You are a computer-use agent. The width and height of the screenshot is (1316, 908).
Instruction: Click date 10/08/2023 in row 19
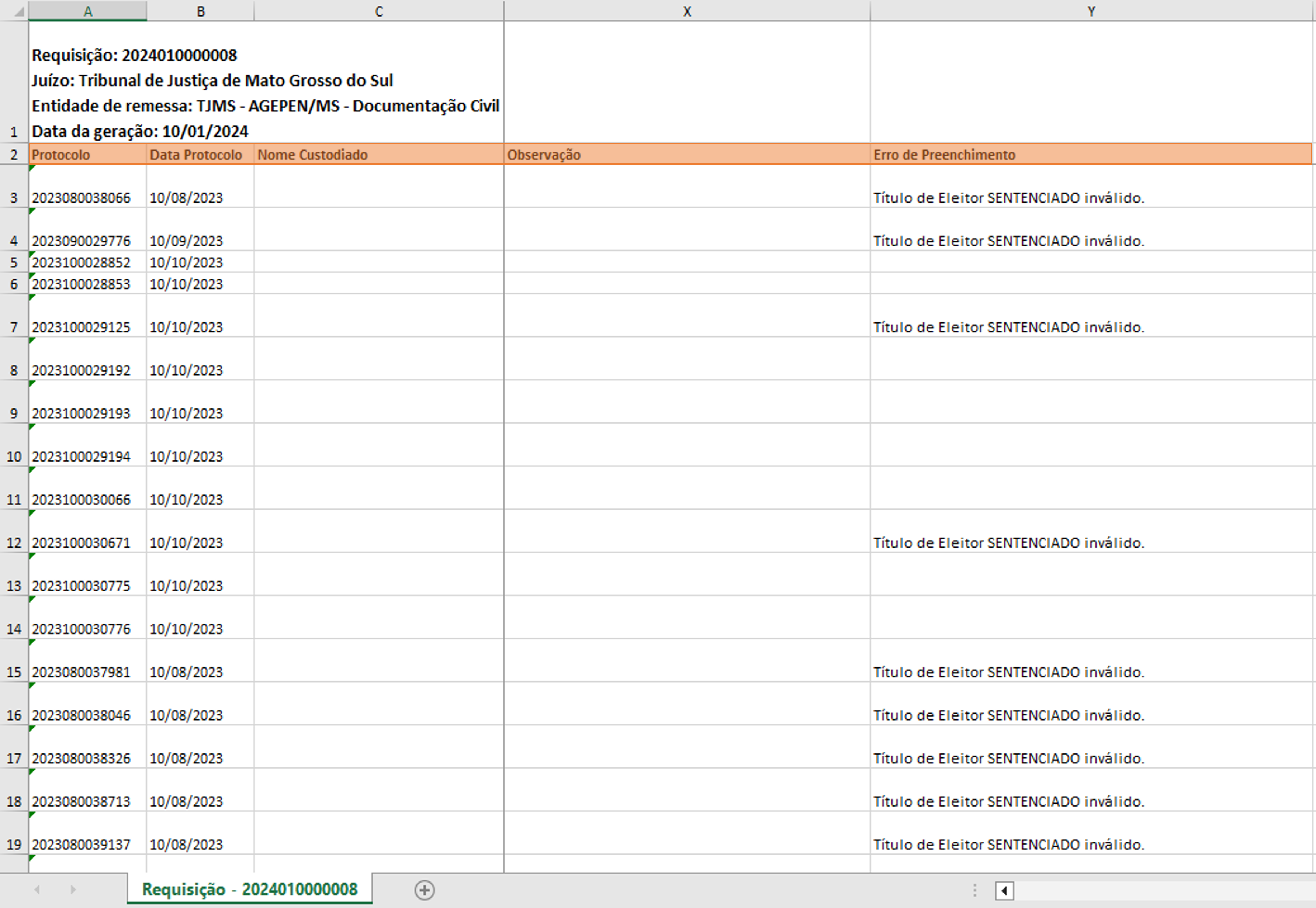[x=200, y=833]
